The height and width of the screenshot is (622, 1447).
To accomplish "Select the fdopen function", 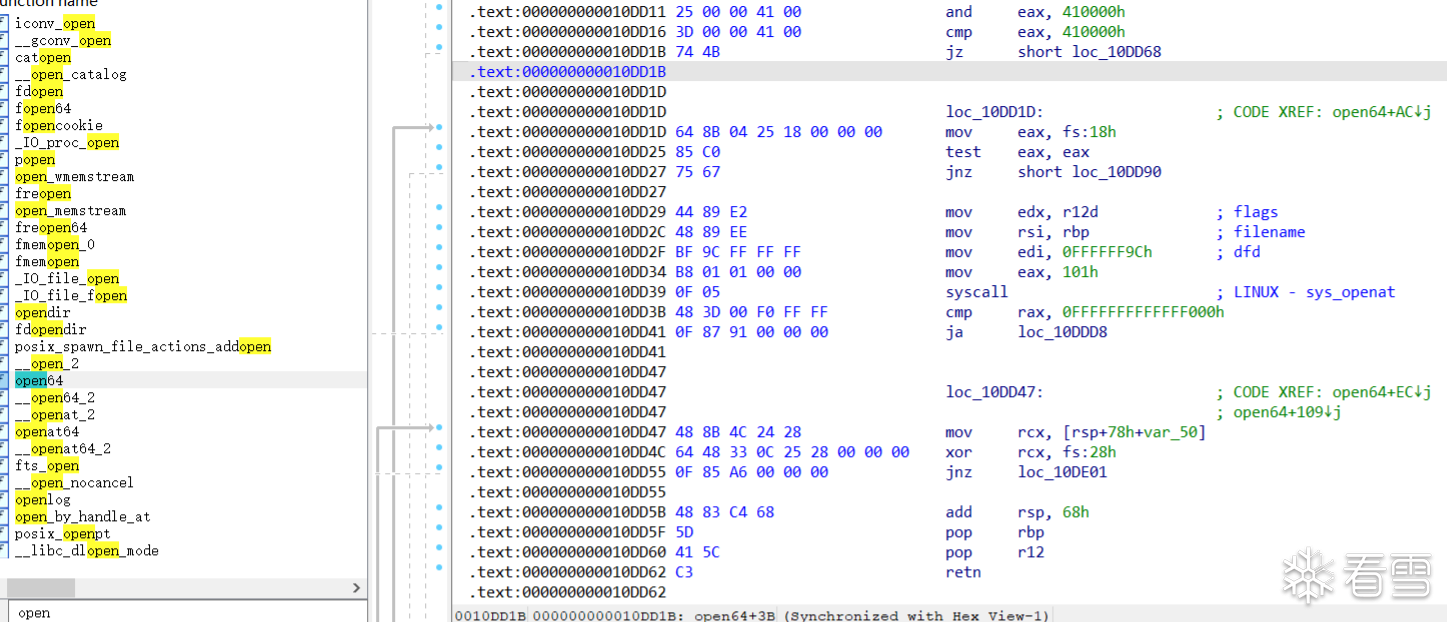I will pos(39,91).
